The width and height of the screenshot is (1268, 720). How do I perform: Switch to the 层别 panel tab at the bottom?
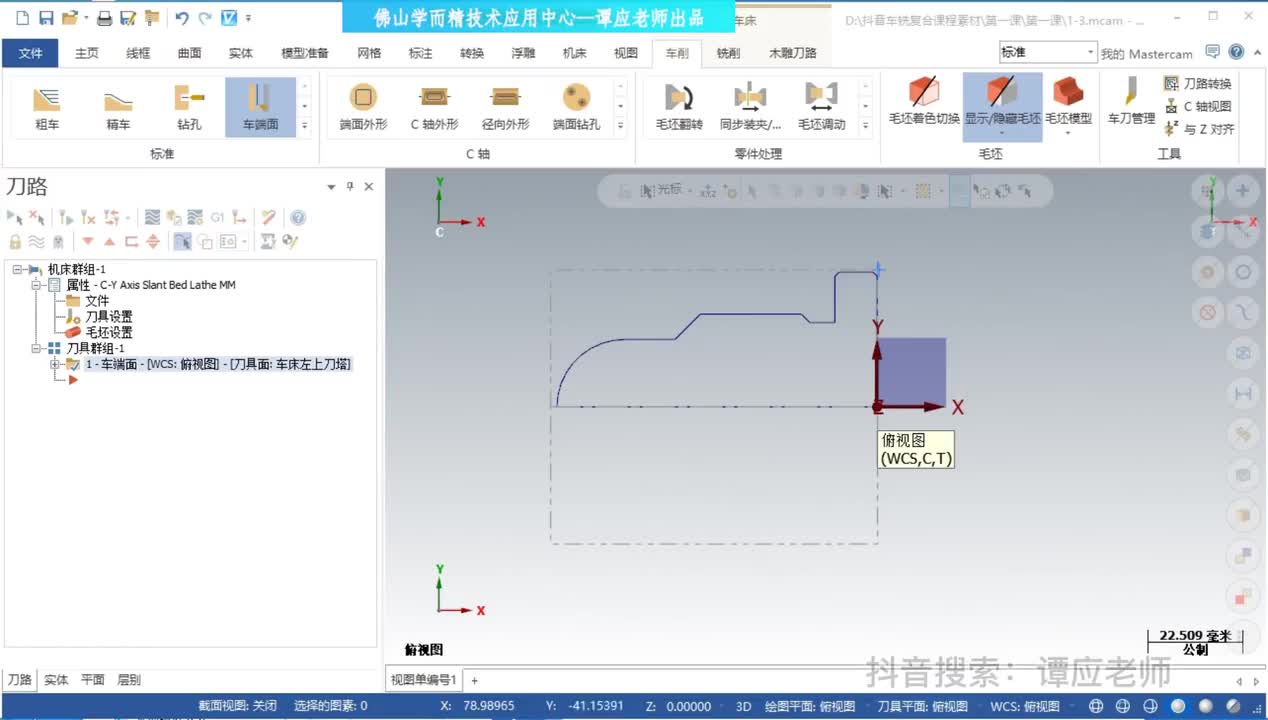pos(129,680)
